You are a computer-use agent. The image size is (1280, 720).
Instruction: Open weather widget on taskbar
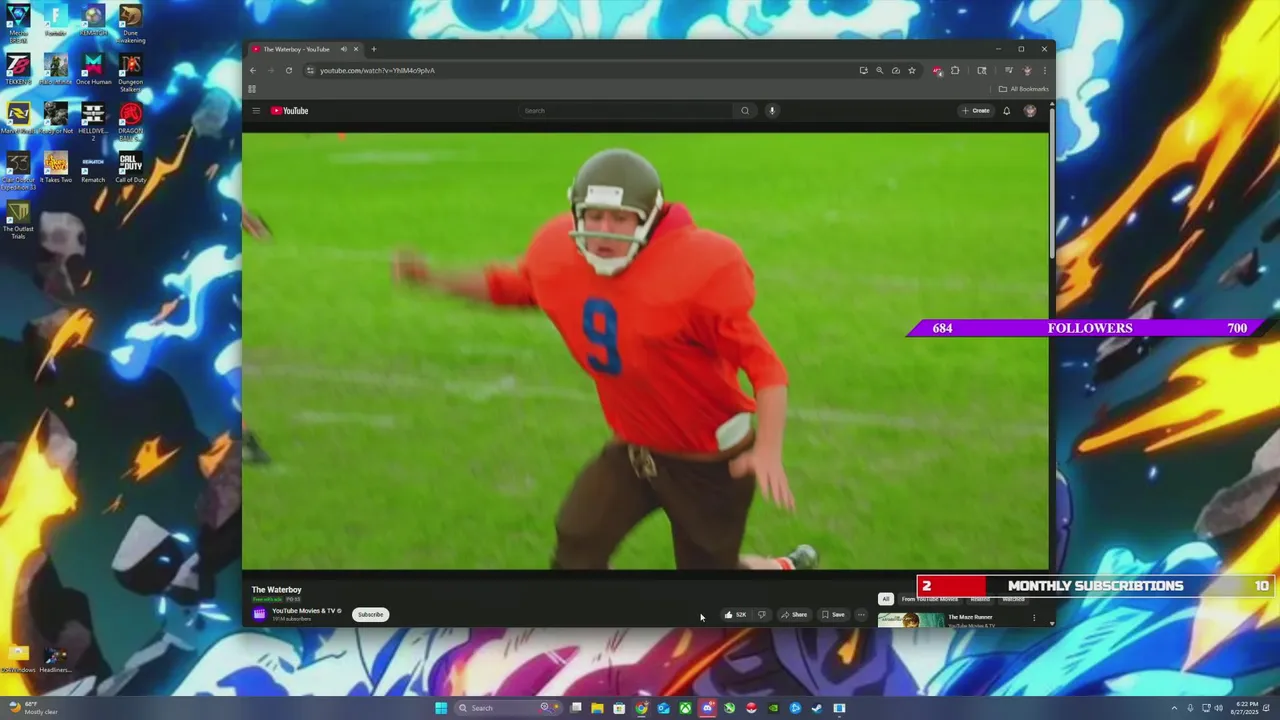pyautogui.click(x=32, y=708)
